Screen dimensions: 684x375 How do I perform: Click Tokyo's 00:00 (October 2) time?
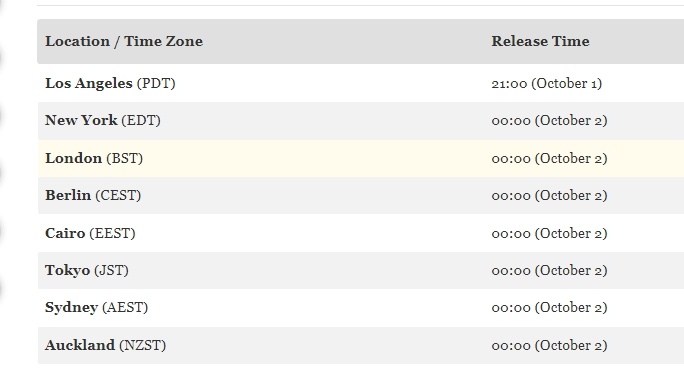549,270
